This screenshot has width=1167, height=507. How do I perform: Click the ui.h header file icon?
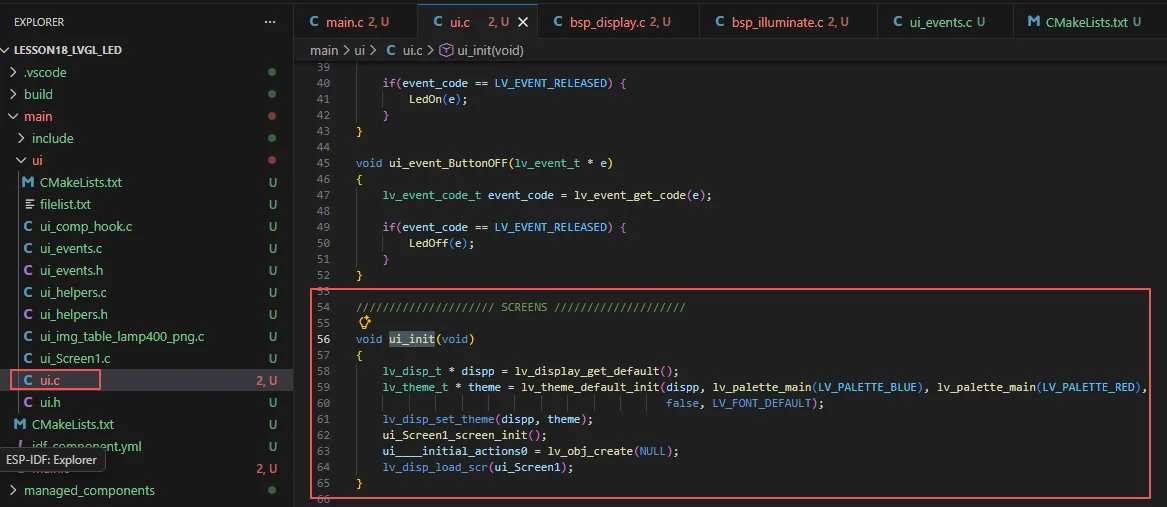[29, 402]
